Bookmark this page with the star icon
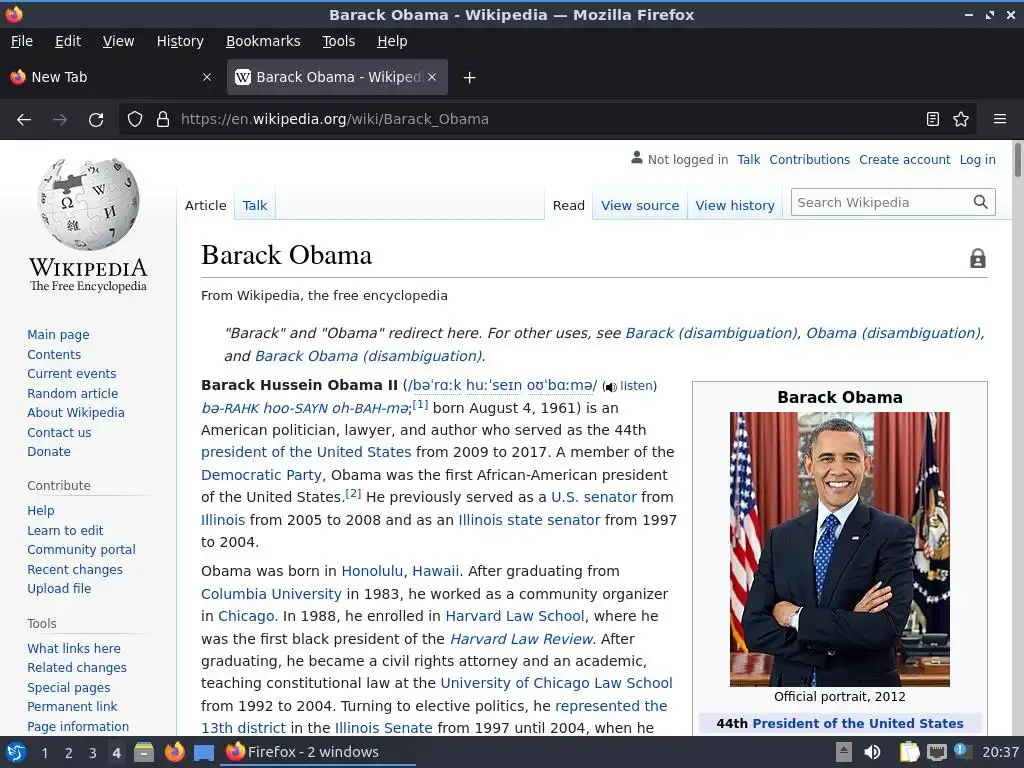1024x768 pixels. [961, 120]
